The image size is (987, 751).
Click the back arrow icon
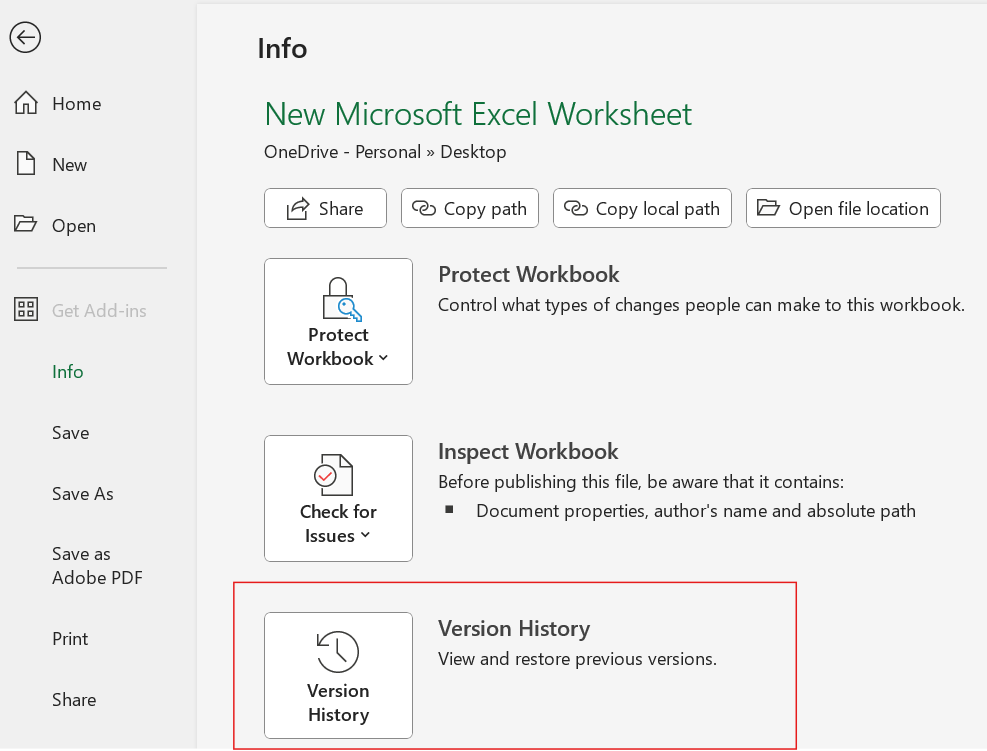pyautogui.click(x=26, y=38)
